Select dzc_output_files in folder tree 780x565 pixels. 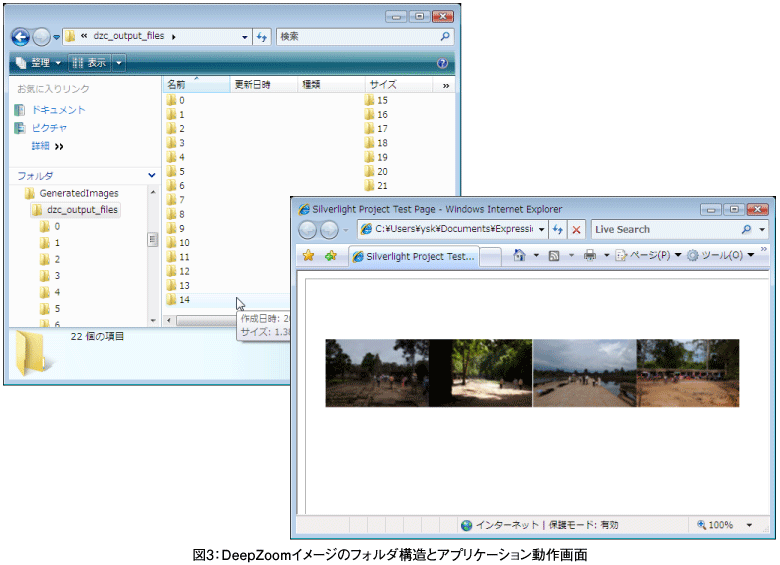[x=76, y=210]
